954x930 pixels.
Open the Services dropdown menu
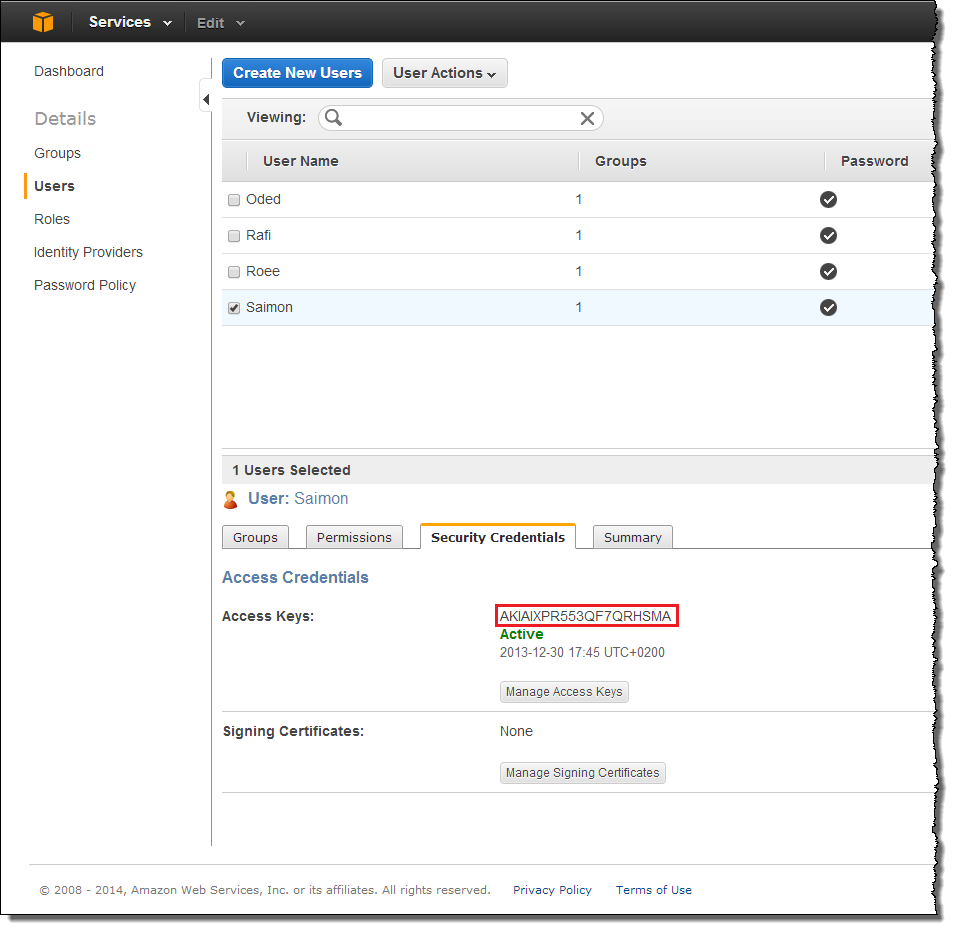130,22
